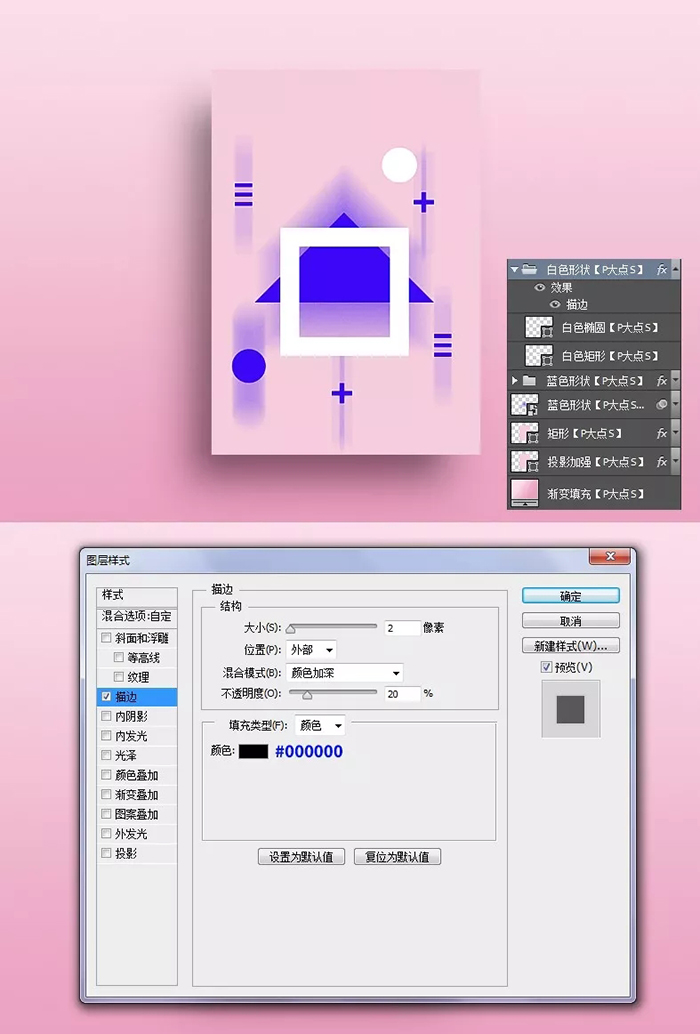Enable the 纹理 checkbox
The height and width of the screenshot is (1034, 700).
119,677
